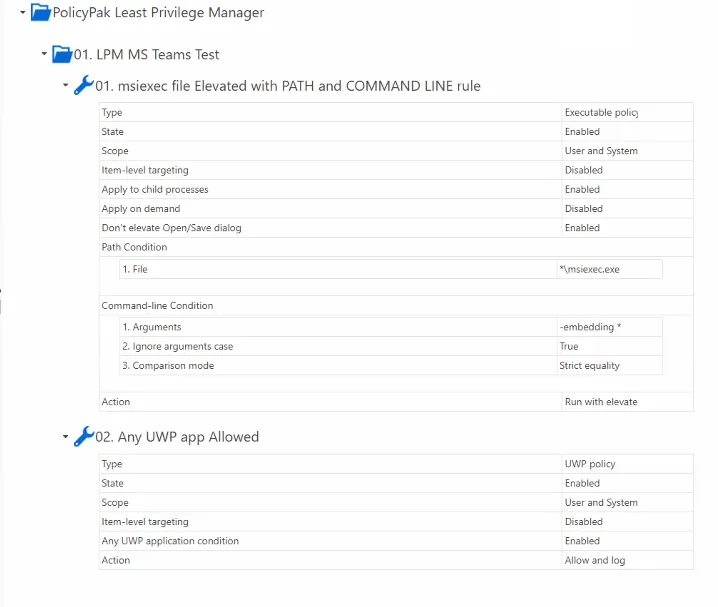The height and width of the screenshot is (607, 718).
Task: Click the PolicyPak Least Privilege Manager folder icon
Action: click(x=40, y=13)
